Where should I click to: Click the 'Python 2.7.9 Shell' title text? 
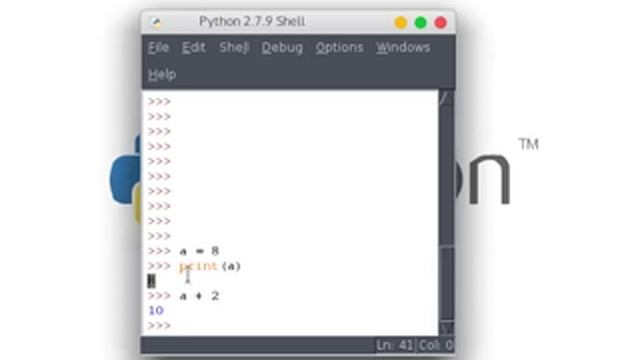pyautogui.click(x=252, y=21)
